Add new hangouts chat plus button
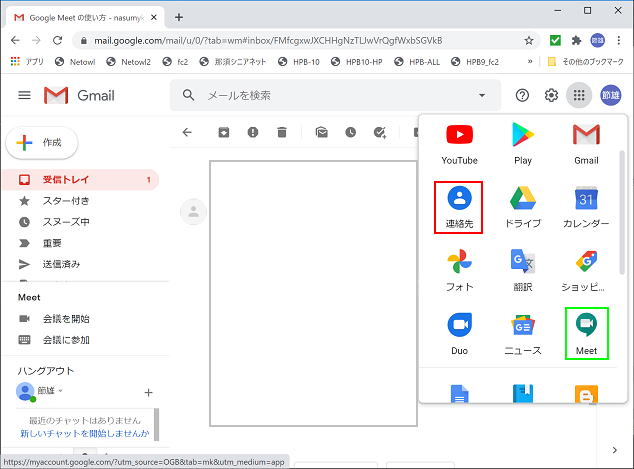Screen dimensions: 634x469 click(x=148, y=392)
